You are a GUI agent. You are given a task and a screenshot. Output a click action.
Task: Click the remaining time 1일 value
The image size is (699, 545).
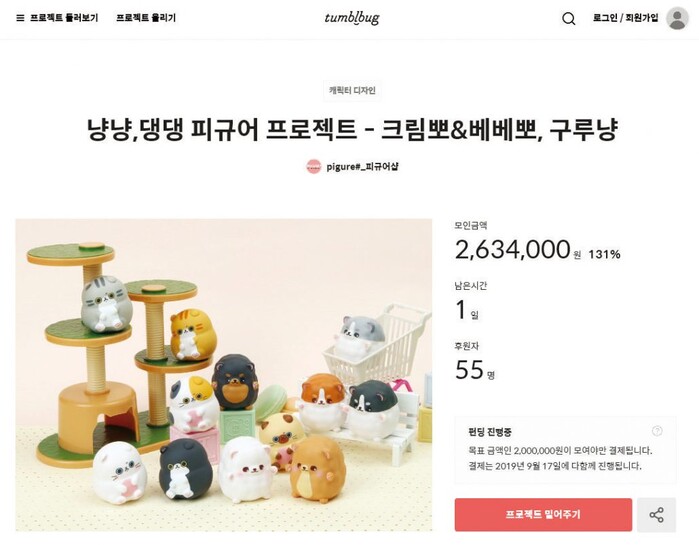pyautogui.click(x=467, y=310)
